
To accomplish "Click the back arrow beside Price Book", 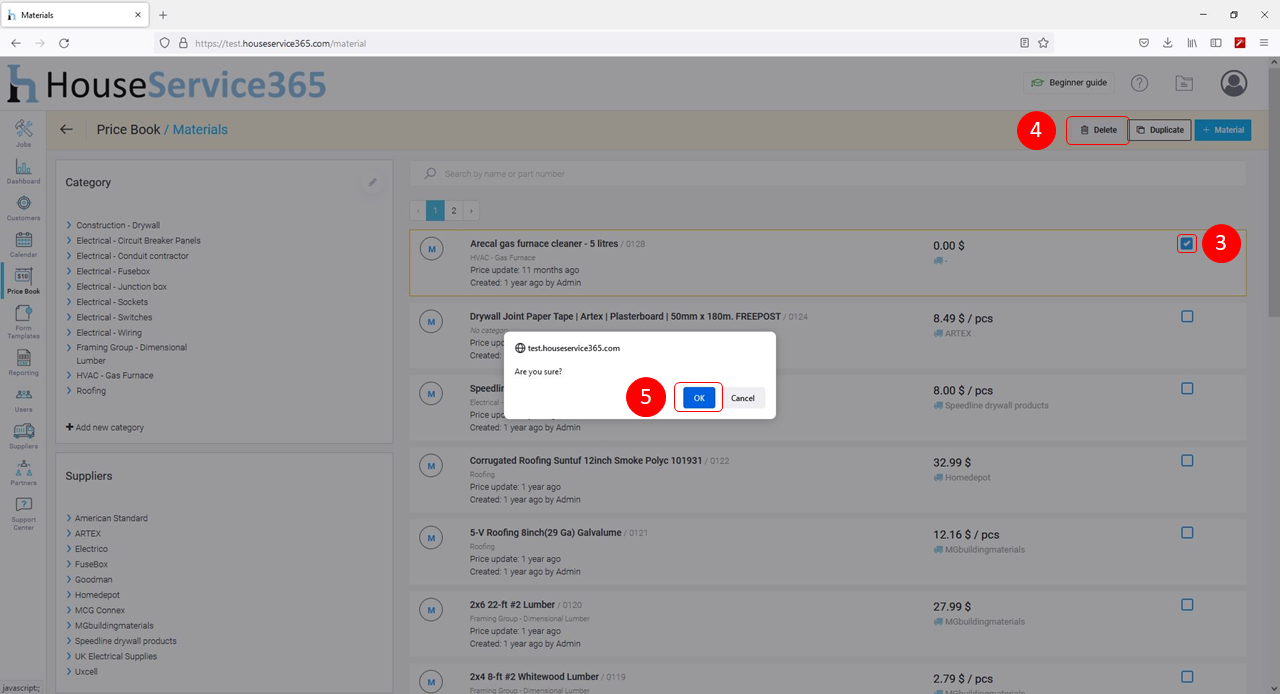I will click(66, 129).
